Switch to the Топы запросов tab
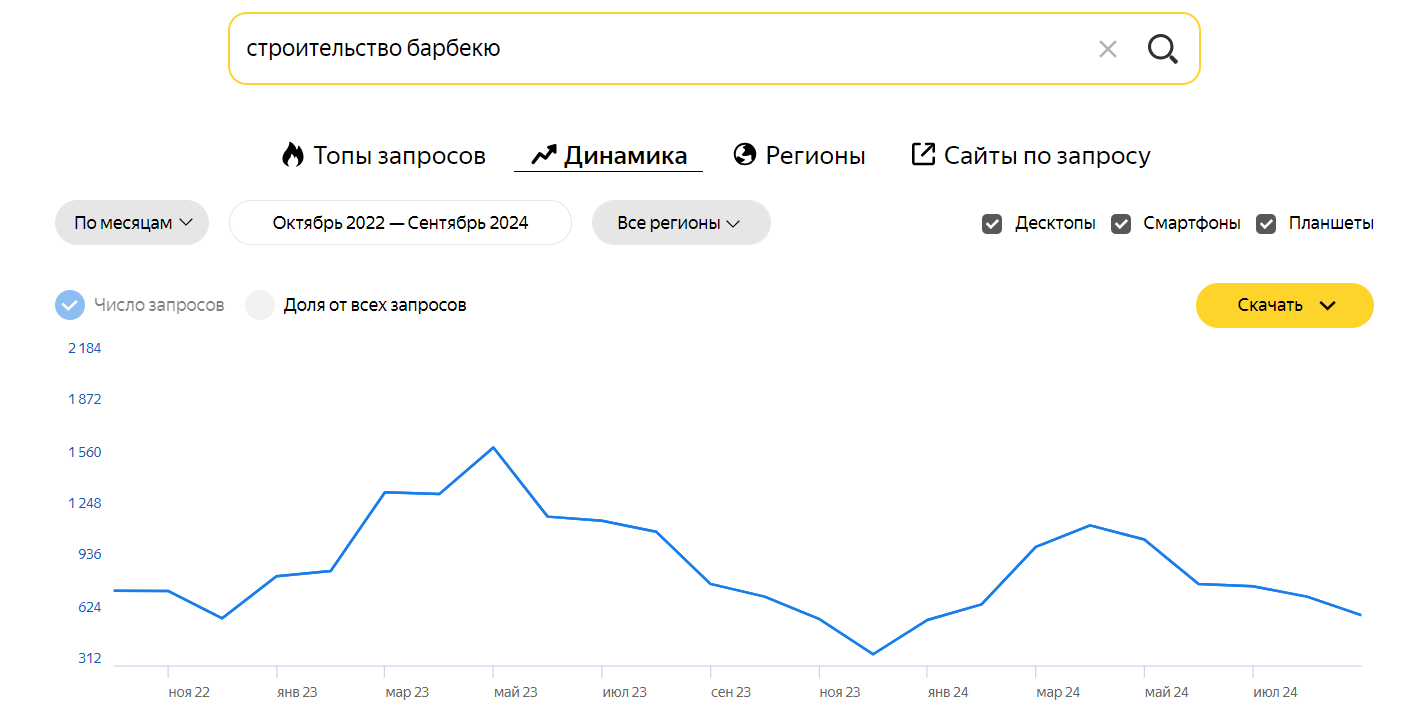Screen dimensions: 1402x725 [399, 156]
